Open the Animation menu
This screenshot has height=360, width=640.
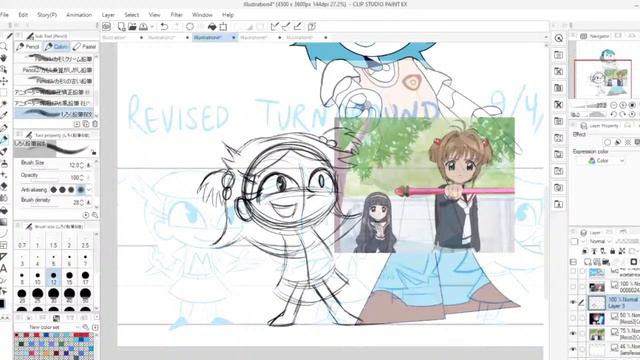(79, 15)
